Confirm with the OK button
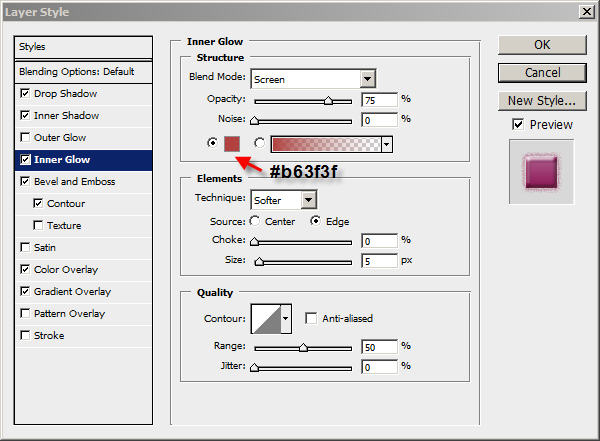 (x=542, y=45)
